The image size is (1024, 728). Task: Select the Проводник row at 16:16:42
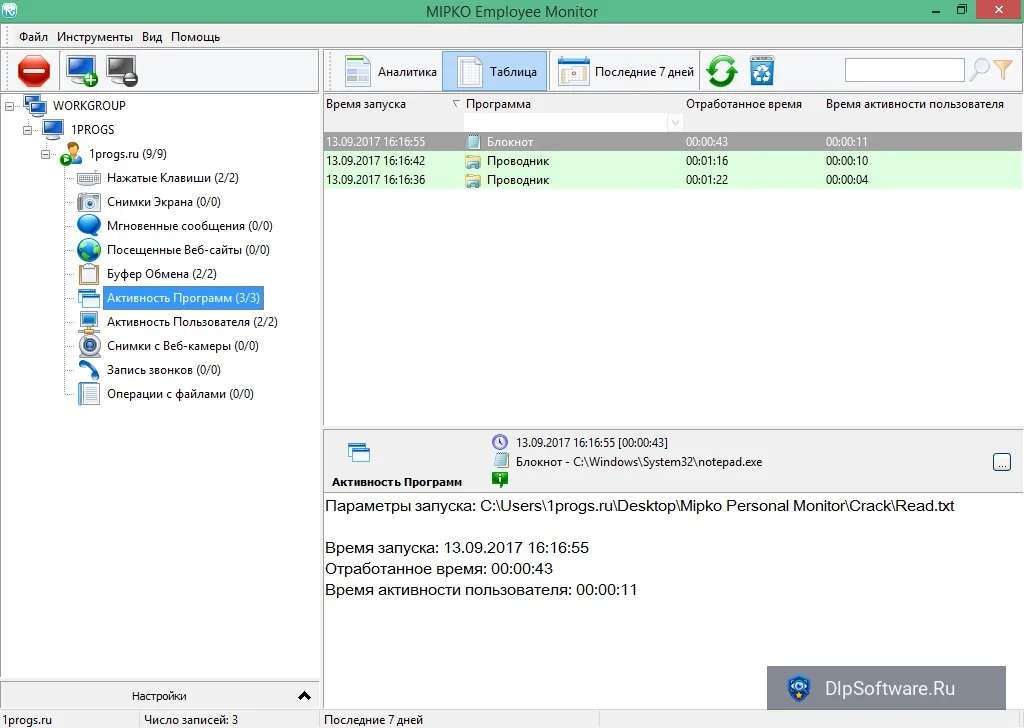coord(673,161)
